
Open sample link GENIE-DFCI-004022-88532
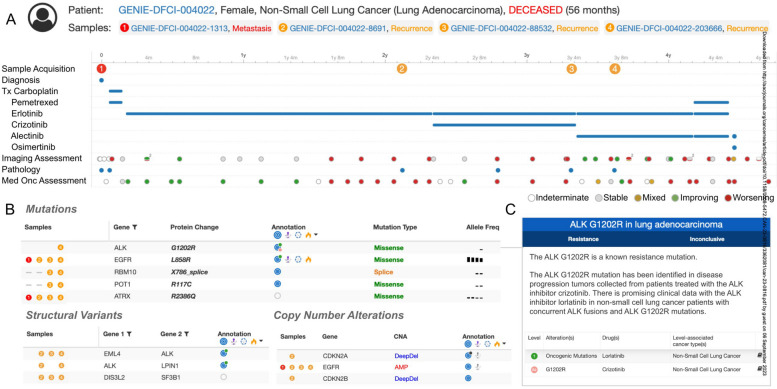point(501,28)
